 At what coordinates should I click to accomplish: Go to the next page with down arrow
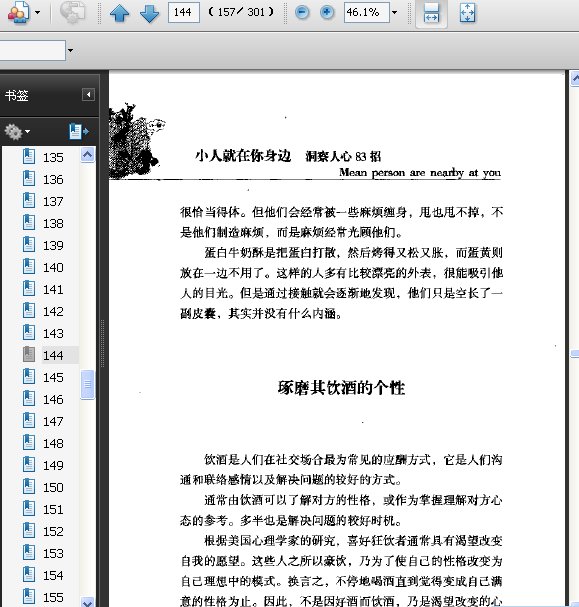click(149, 13)
